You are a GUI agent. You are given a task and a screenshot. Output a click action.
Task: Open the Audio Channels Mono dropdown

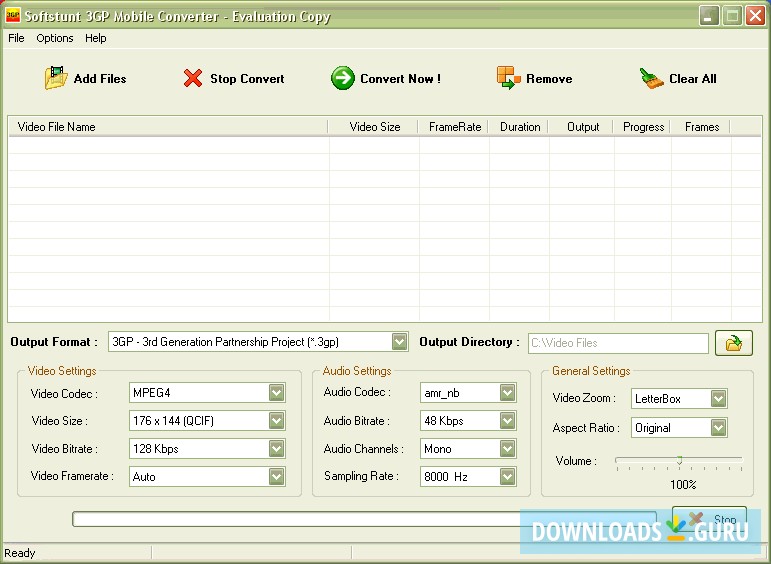[508, 448]
